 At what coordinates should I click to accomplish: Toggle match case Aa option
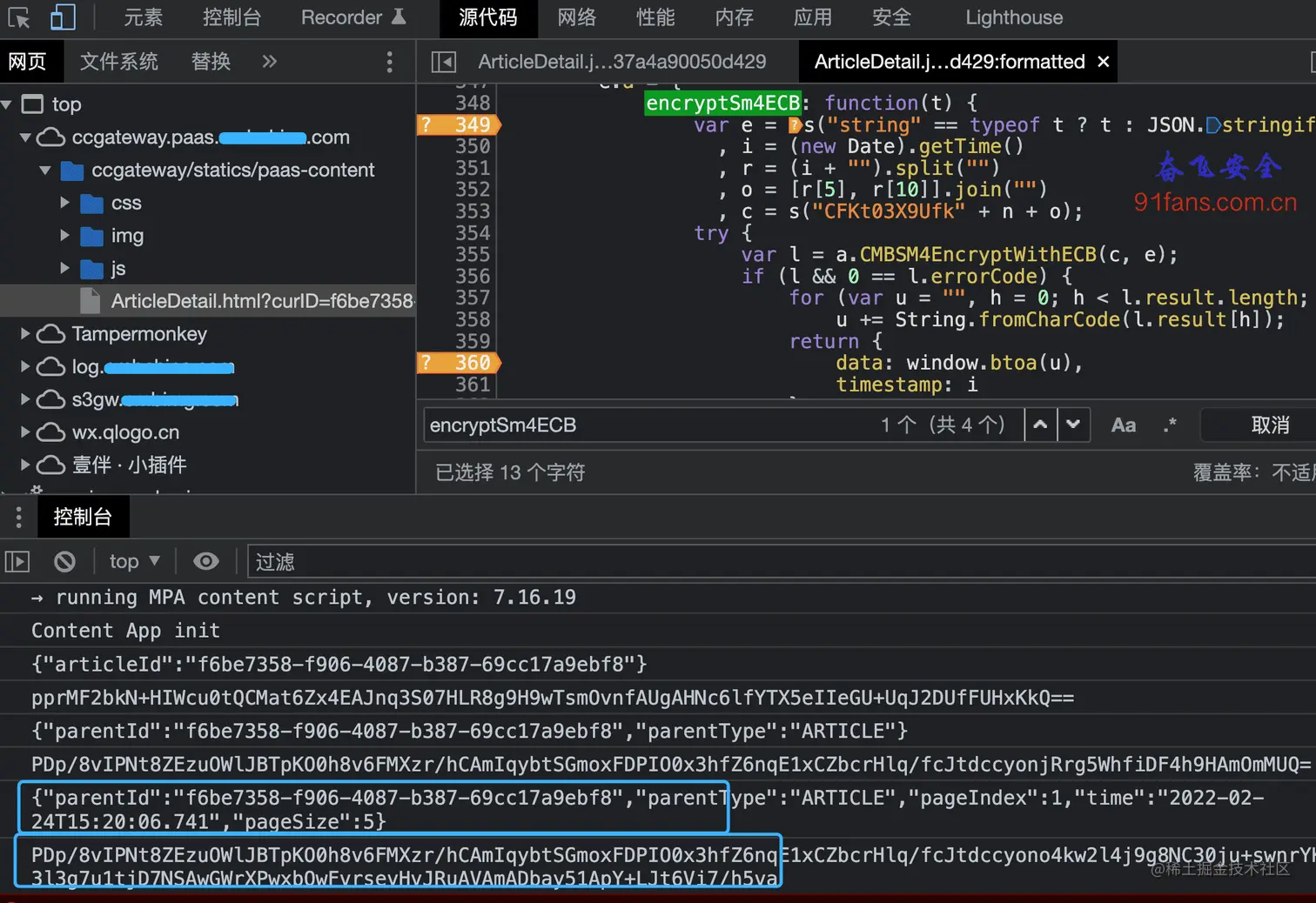1124,425
